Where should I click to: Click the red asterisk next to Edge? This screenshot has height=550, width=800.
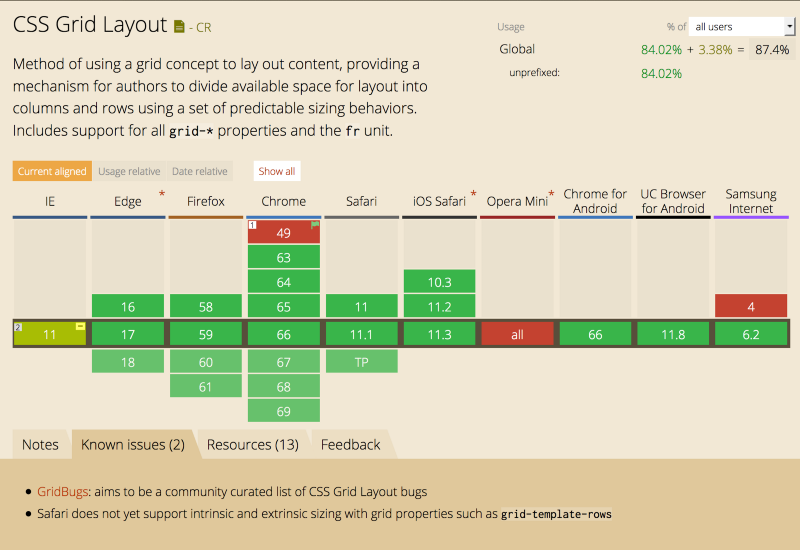click(x=162, y=194)
